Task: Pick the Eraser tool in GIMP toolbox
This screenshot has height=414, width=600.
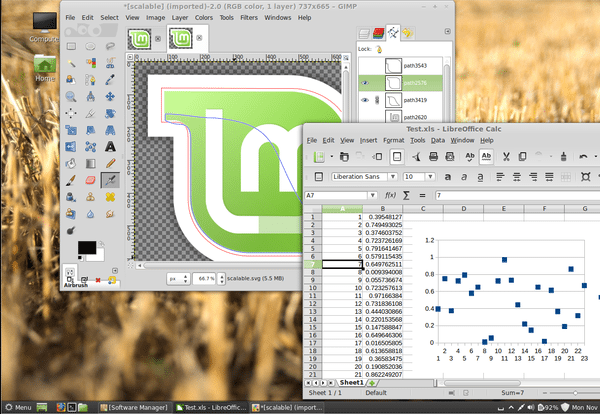Action: [x=90, y=180]
